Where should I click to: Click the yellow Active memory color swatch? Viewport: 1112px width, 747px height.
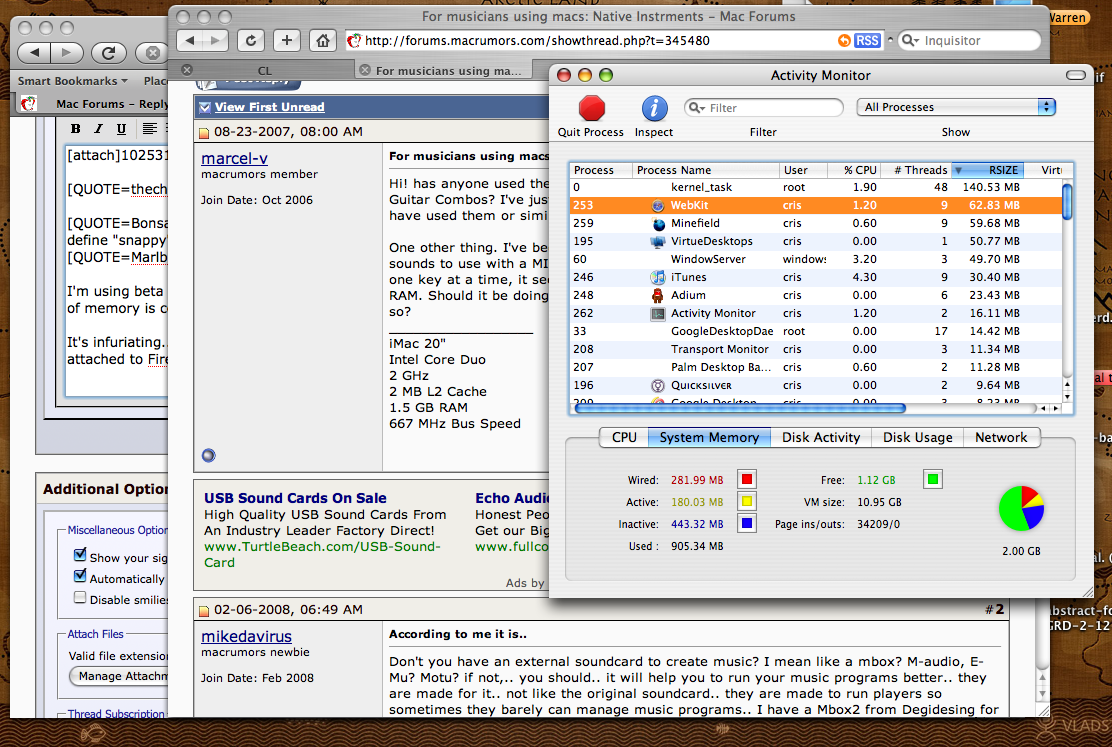point(746,502)
